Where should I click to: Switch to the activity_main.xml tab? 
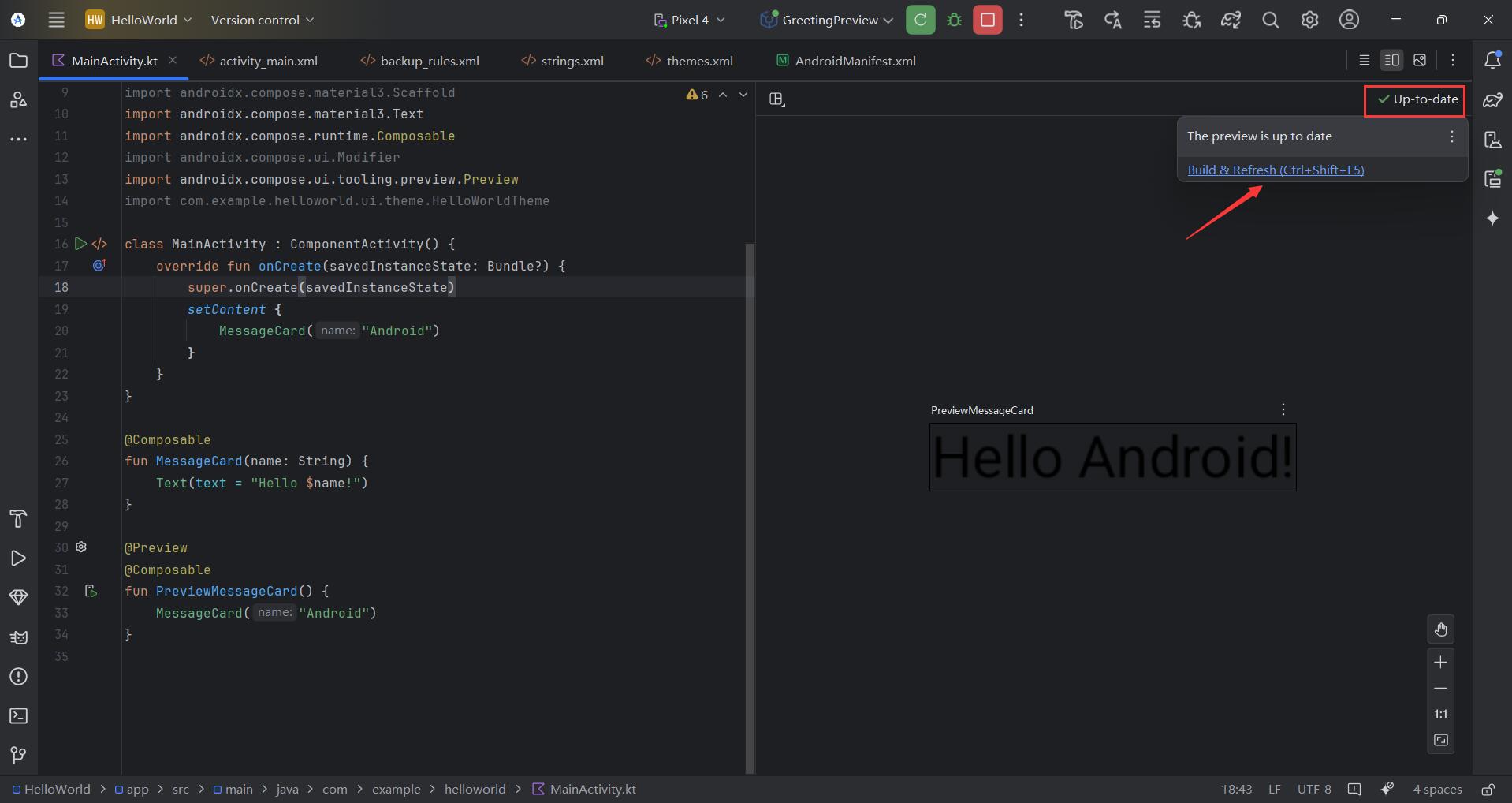[x=259, y=61]
